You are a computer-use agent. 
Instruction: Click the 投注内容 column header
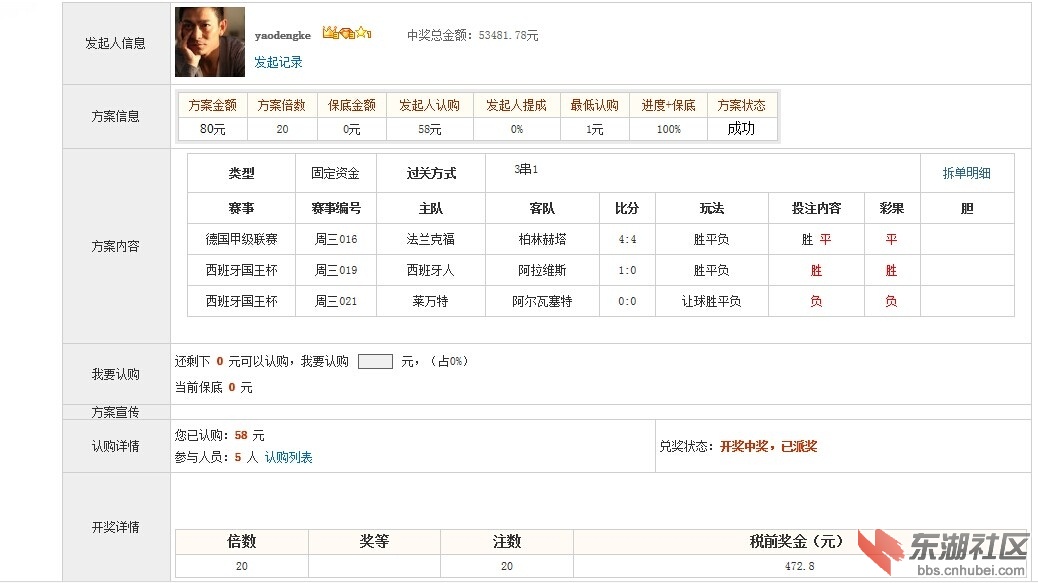pyautogui.click(x=816, y=208)
